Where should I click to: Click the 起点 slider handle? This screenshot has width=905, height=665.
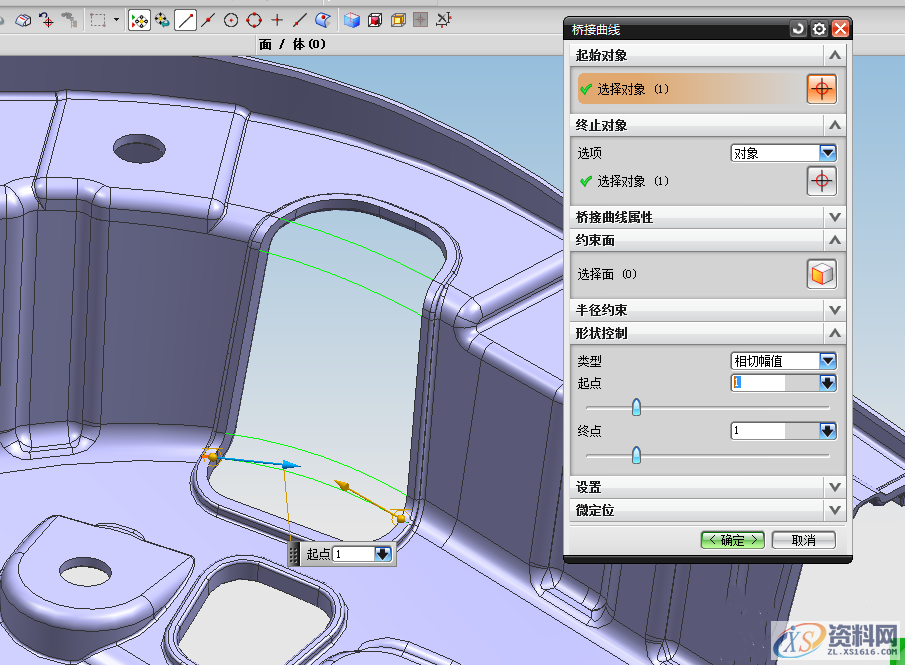(636, 407)
